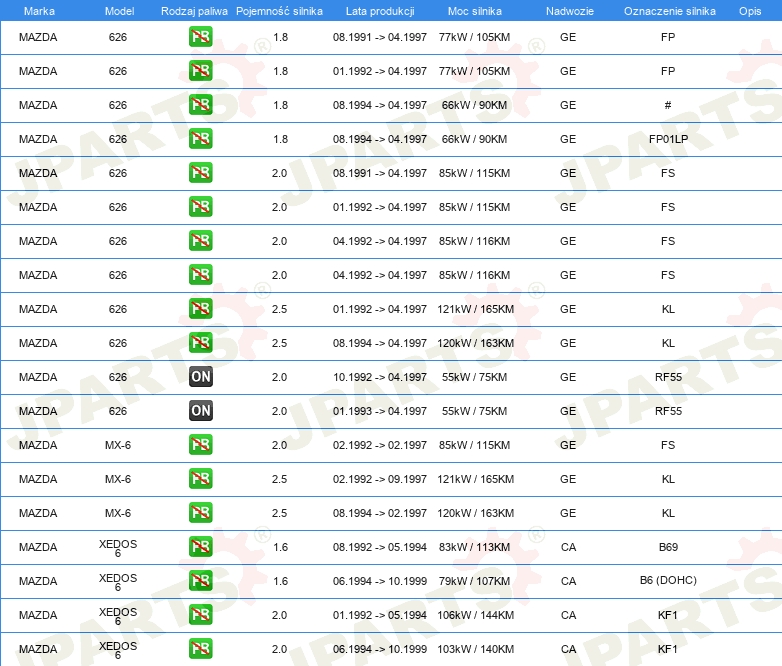Select the '103kW / 140KM' power cell
This screenshot has width=782, height=666.
[475, 649]
